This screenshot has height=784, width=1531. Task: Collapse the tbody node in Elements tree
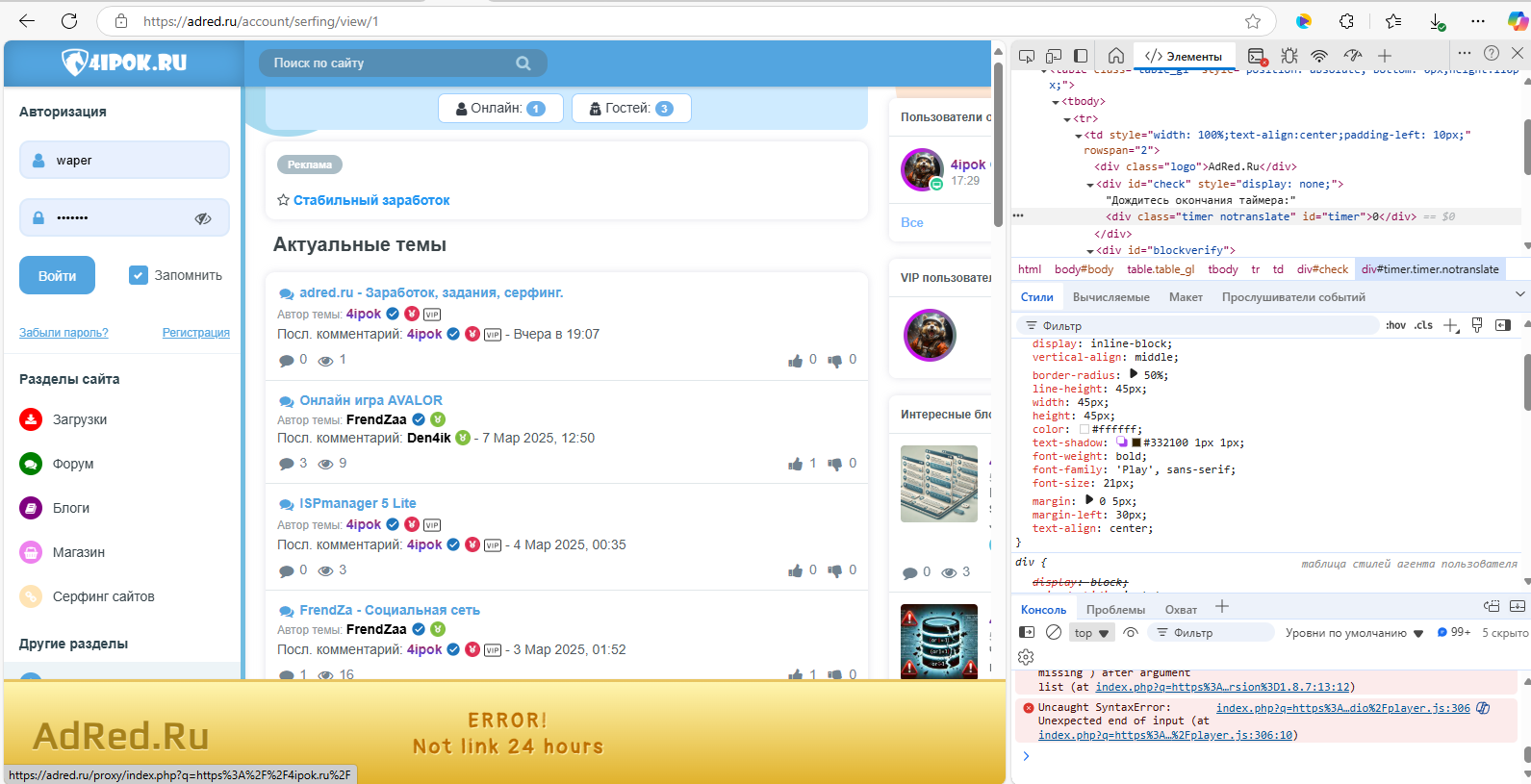(1056, 102)
